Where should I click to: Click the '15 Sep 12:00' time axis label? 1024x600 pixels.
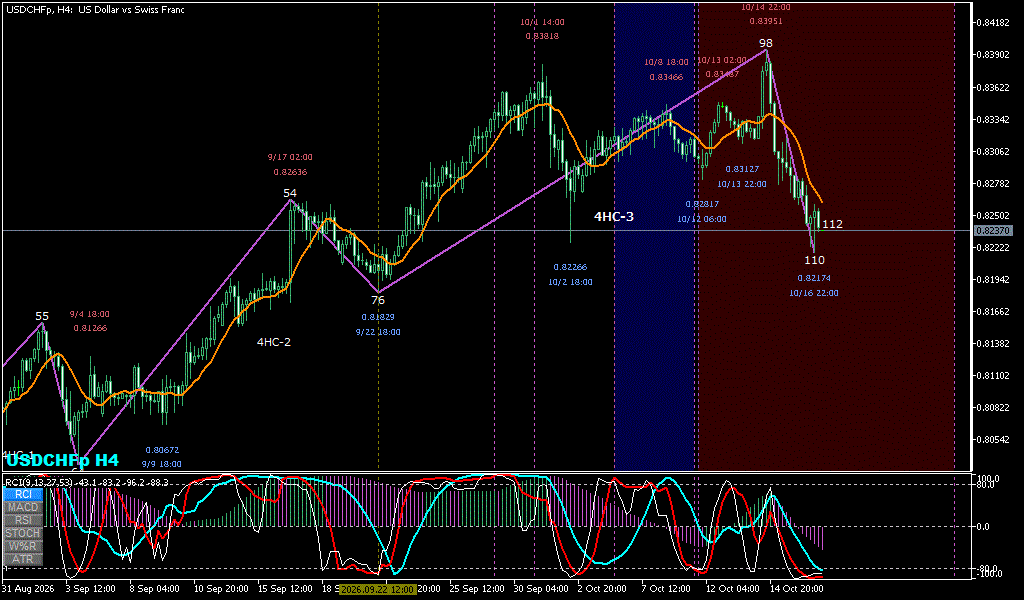[285, 588]
